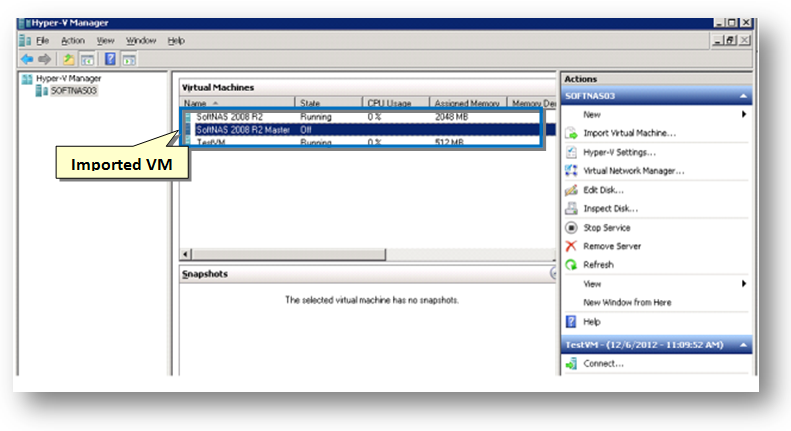Click the Up one level toolbar icon
This screenshot has width=791, height=431.
pos(68,59)
